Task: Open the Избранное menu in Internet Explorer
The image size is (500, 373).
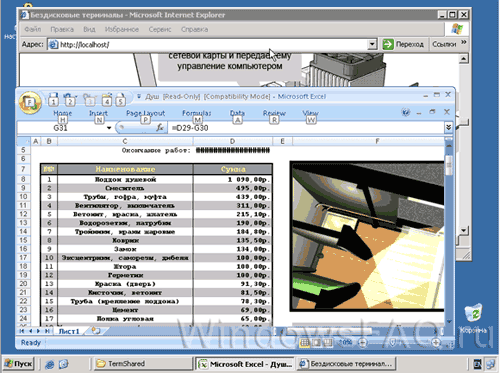Action: (x=122, y=29)
